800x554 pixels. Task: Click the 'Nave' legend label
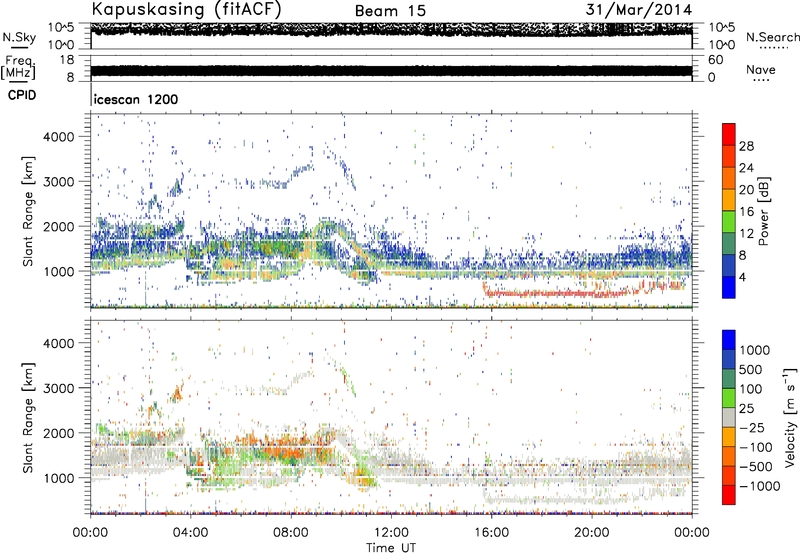click(x=761, y=69)
